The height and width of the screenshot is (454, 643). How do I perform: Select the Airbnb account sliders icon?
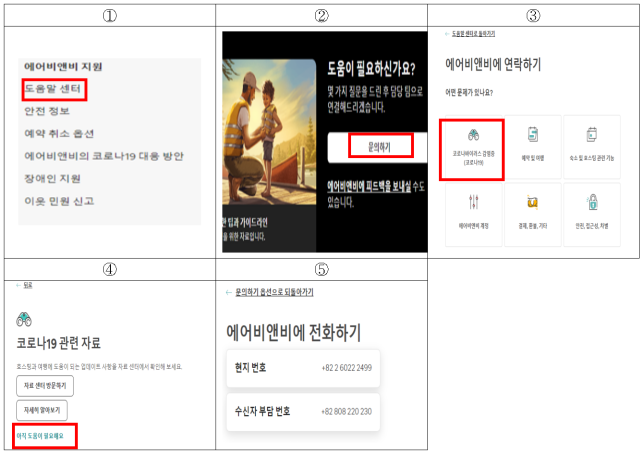[x=474, y=202]
